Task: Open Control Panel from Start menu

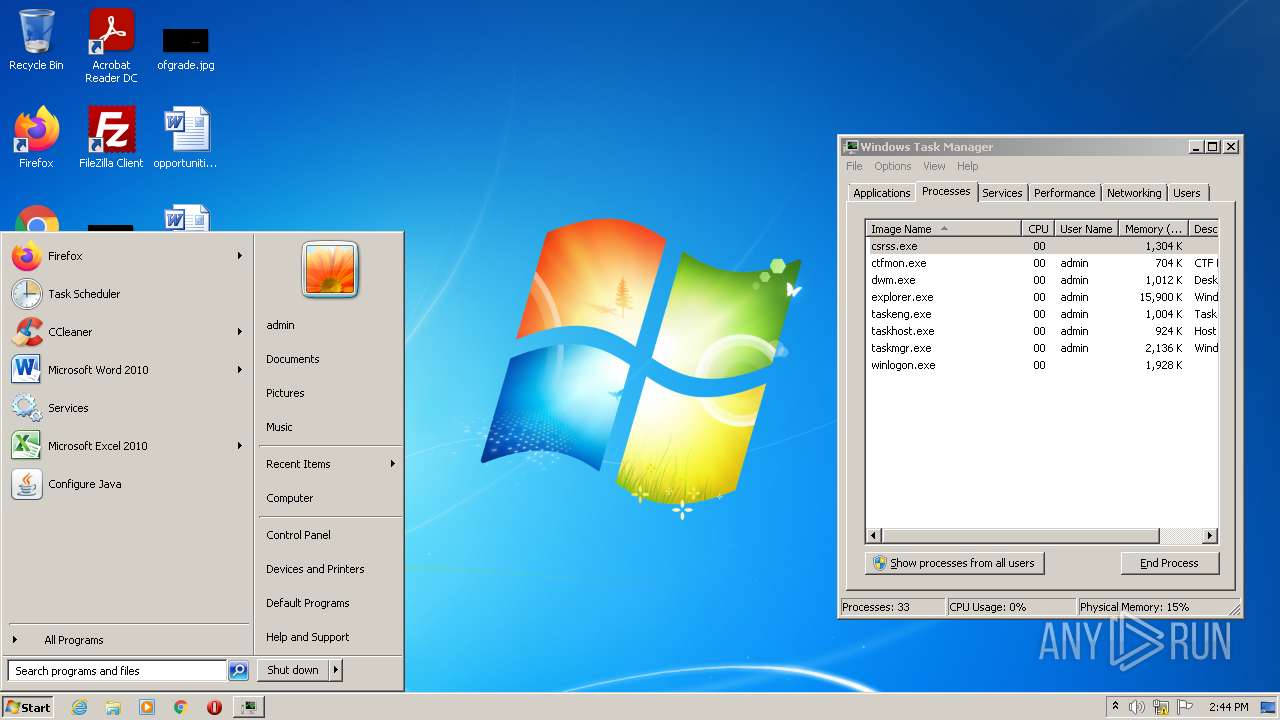Action: (x=298, y=535)
